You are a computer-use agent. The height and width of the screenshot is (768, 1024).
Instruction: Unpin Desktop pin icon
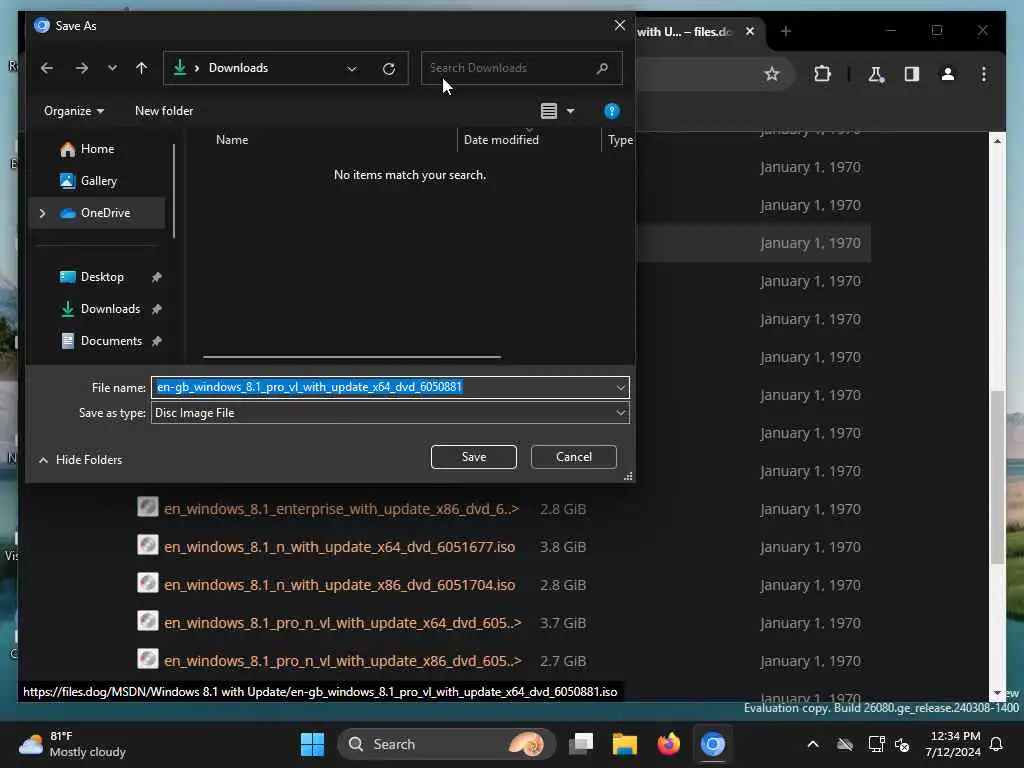(156, 277)
